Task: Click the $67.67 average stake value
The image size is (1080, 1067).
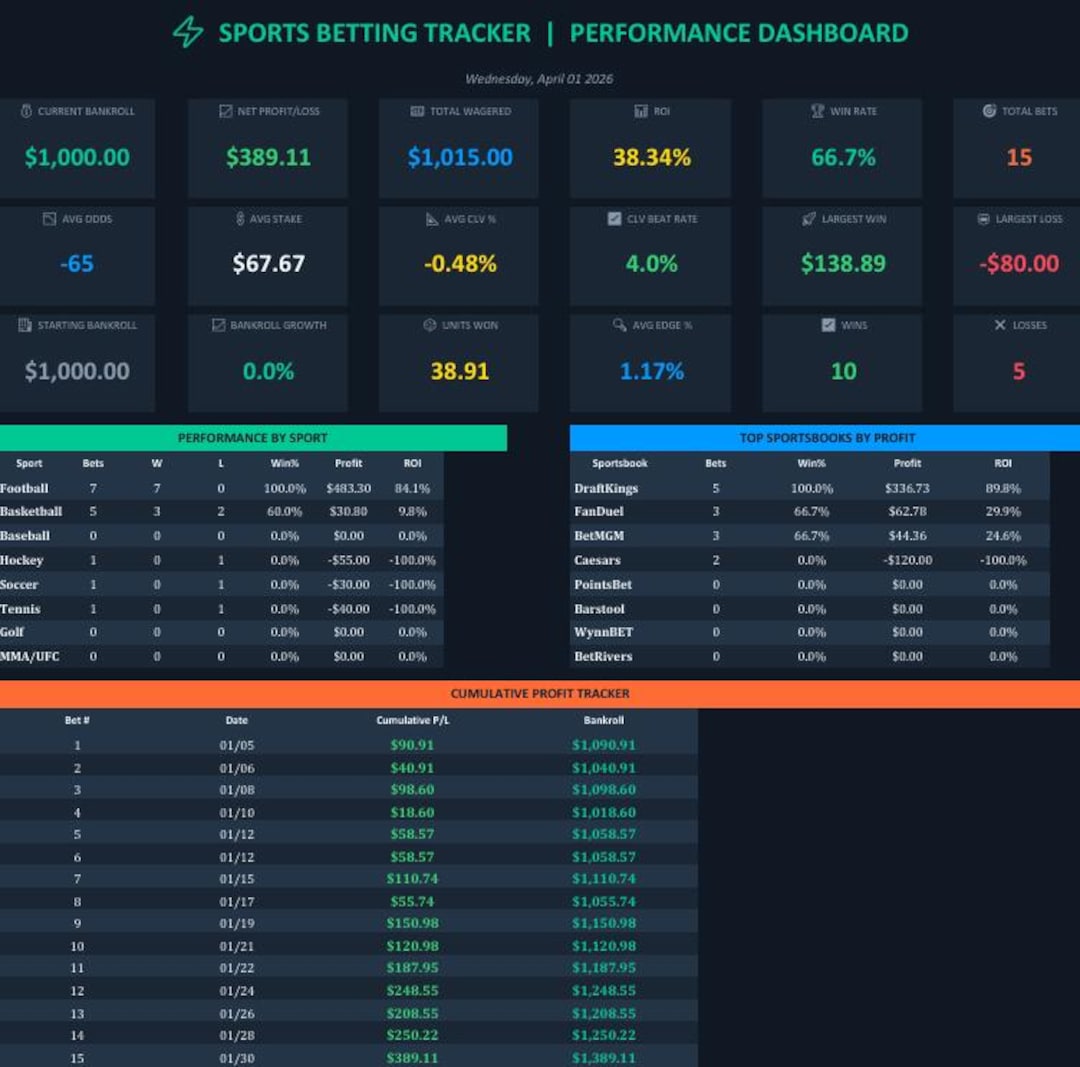Action: click(x=269, y=264)
